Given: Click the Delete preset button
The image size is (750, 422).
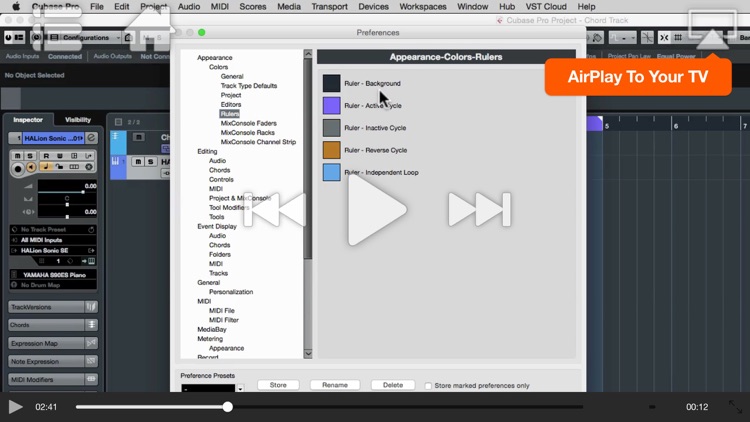Looking at the screenshot, I should tap(393, 385).
